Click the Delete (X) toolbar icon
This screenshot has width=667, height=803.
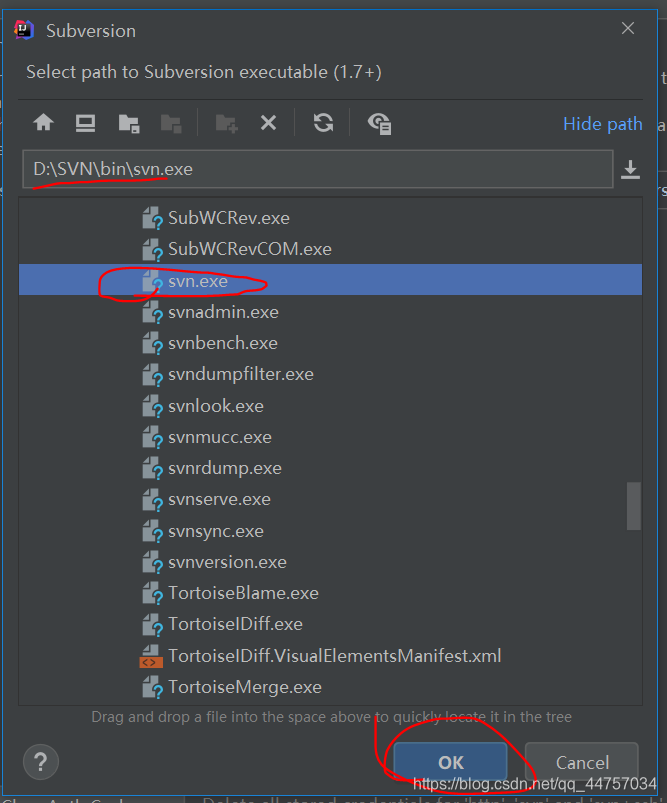pyautogui.click(x=268, y=123)
